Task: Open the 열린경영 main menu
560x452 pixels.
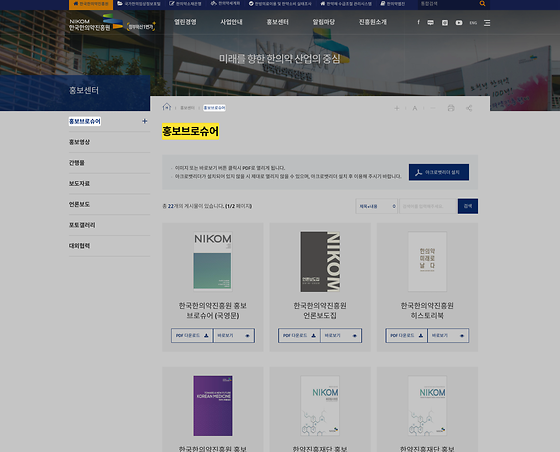Action: point(185,22)
